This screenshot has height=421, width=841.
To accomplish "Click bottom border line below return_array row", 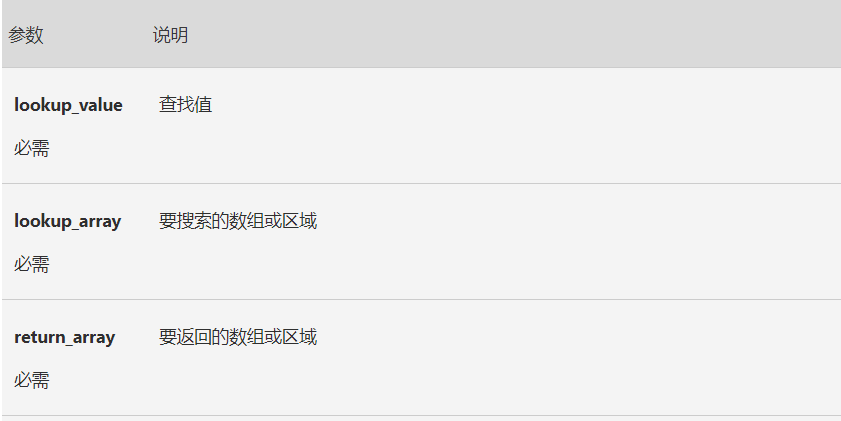I will tap(420, 415).
